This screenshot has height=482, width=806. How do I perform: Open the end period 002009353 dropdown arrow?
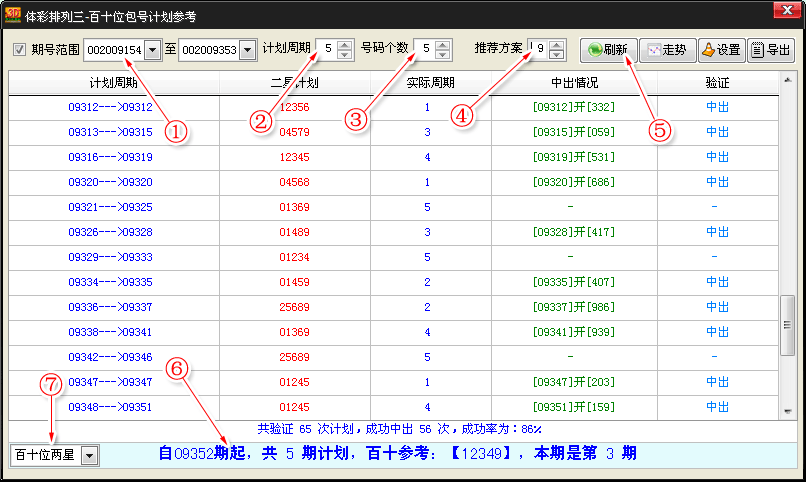pos(248,50)
